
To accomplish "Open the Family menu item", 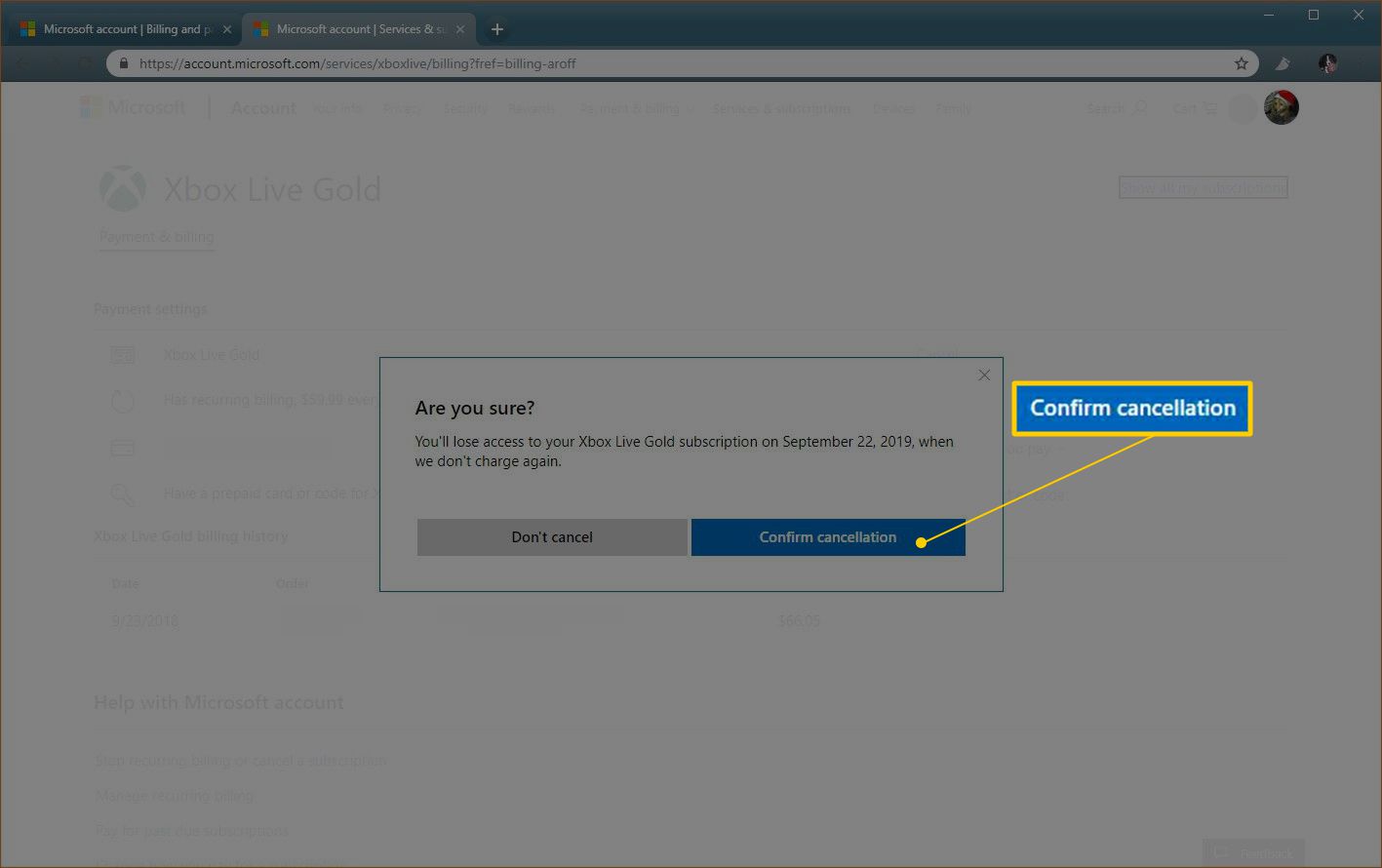I will pos(953,108).
